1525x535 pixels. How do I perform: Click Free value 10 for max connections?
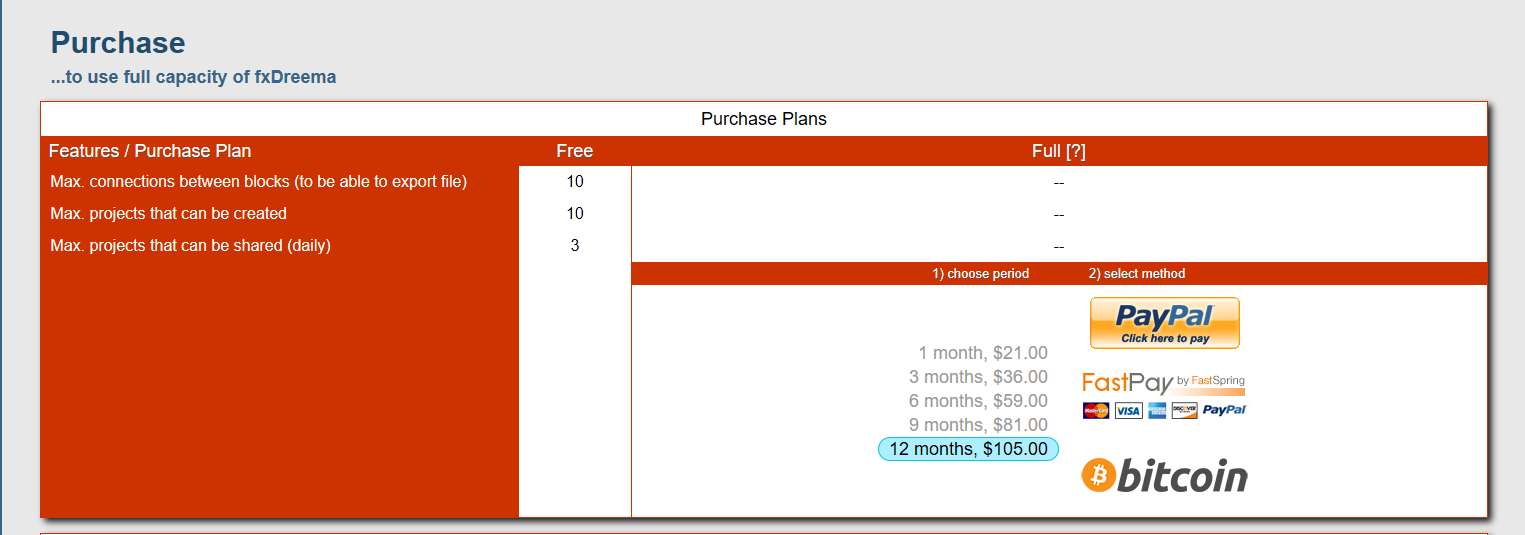[575, 182]
